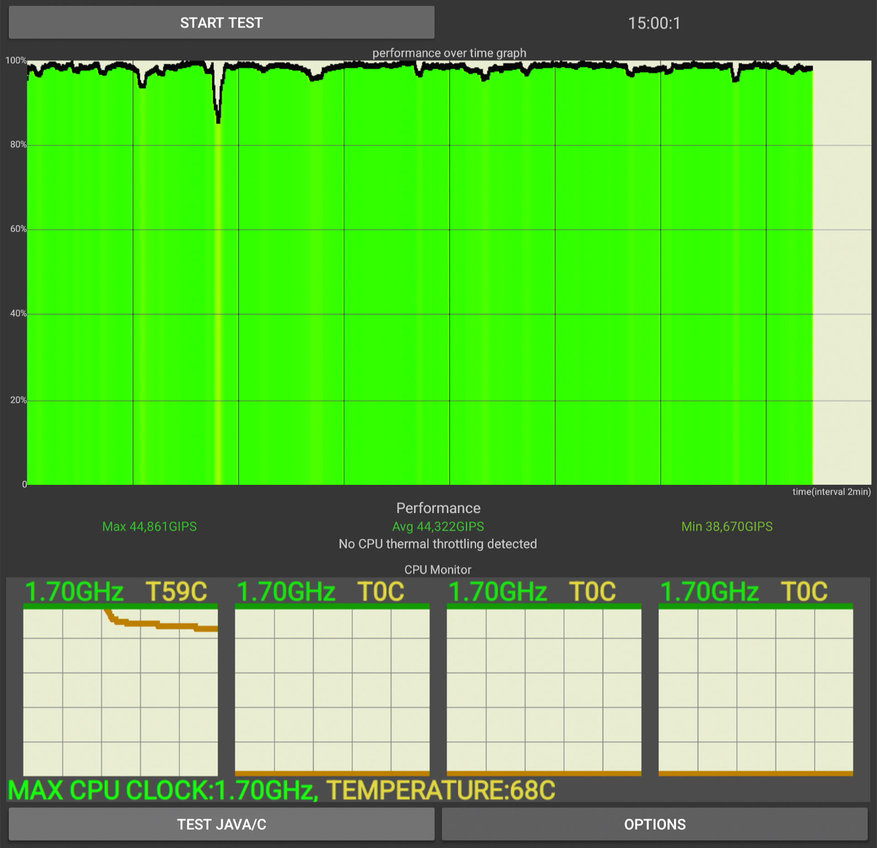This screenshot has height=848, width=877.
Task: Click the time(interval 2min) axis label
Action: pos(830,492)
